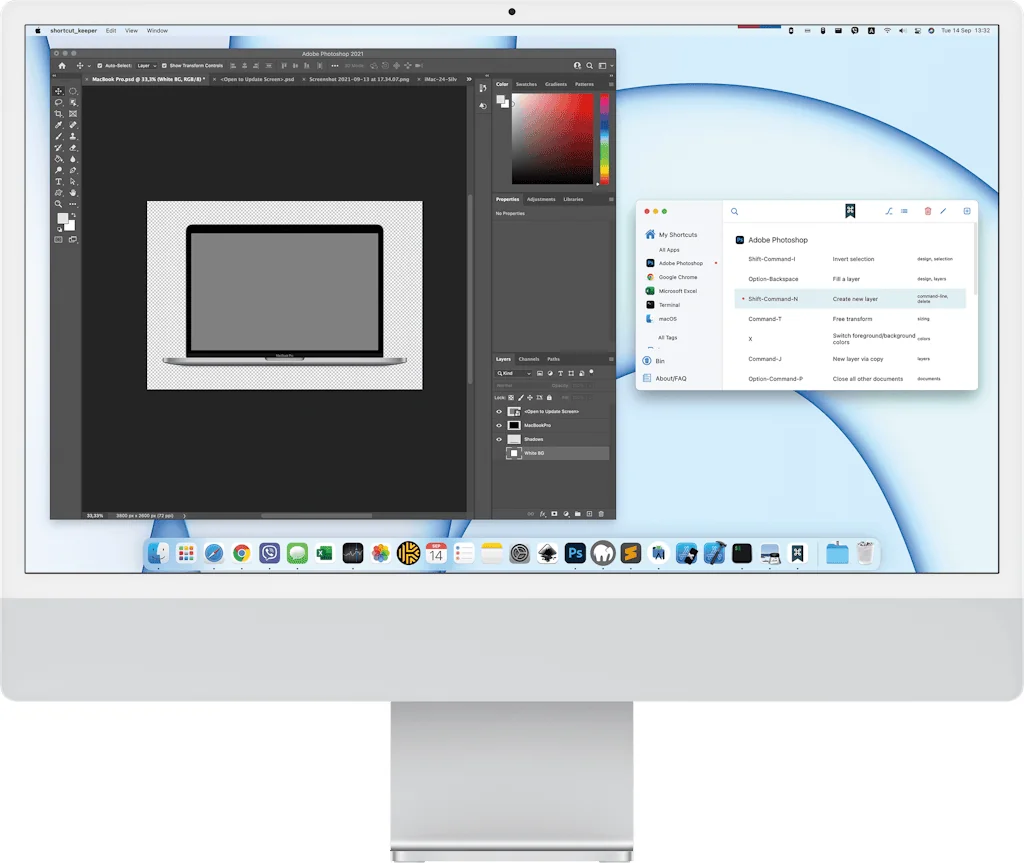Open the Swatches tab
Image resolution: width=1024 pixels, height=863 pixels.
point(526,85)
